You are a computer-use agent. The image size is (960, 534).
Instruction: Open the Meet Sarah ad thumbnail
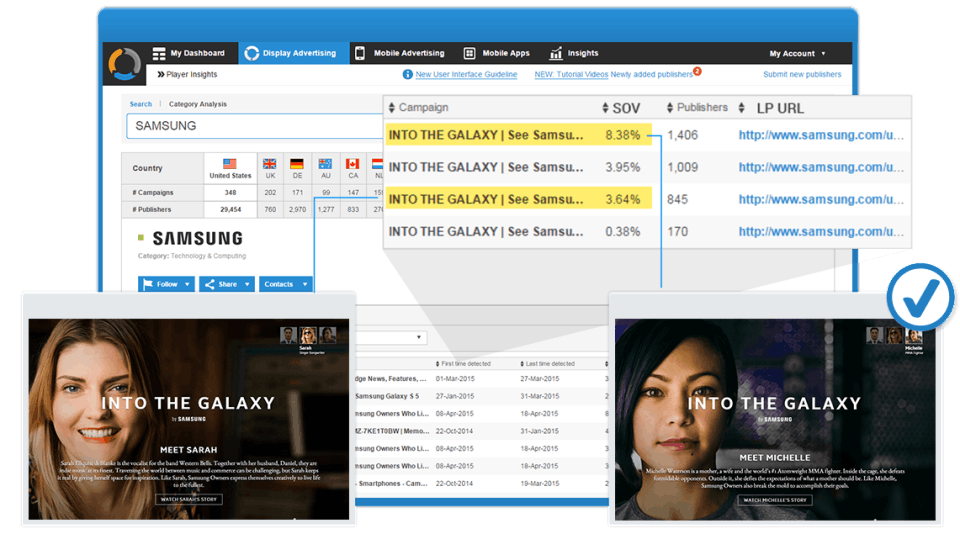(x=189, y=419)
